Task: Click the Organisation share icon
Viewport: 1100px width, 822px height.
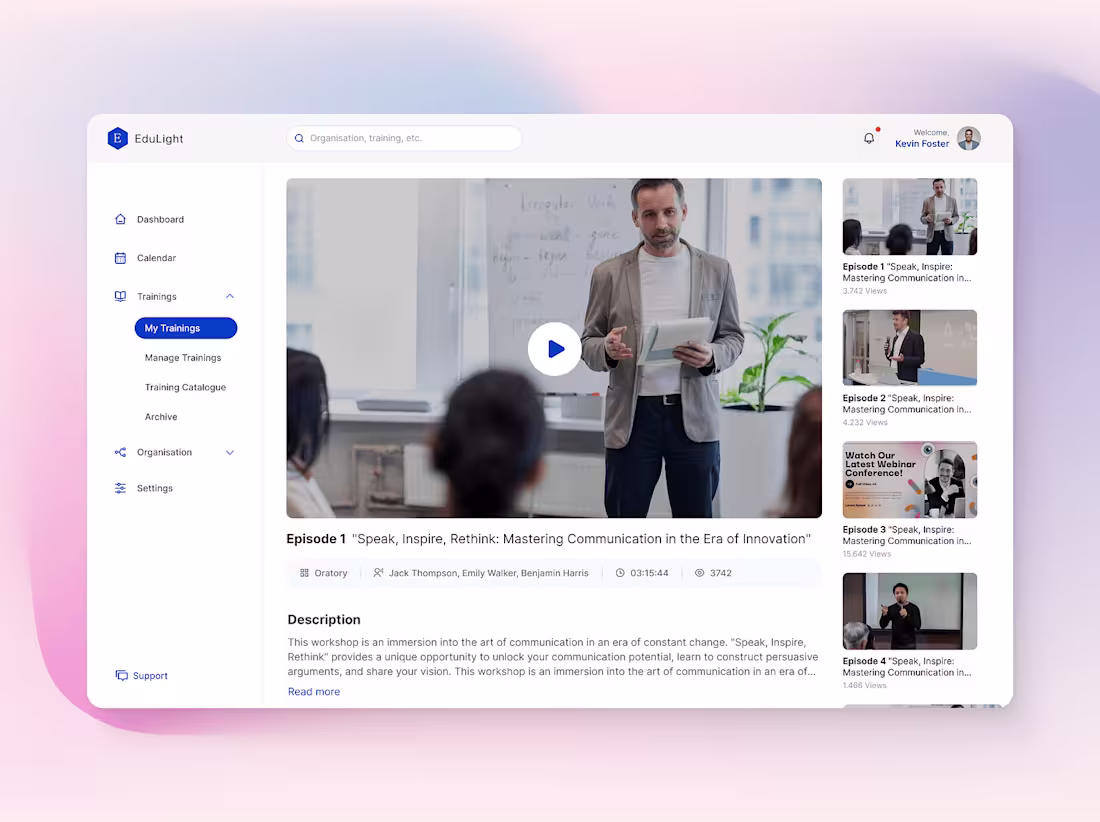Action: coord(120,452)
